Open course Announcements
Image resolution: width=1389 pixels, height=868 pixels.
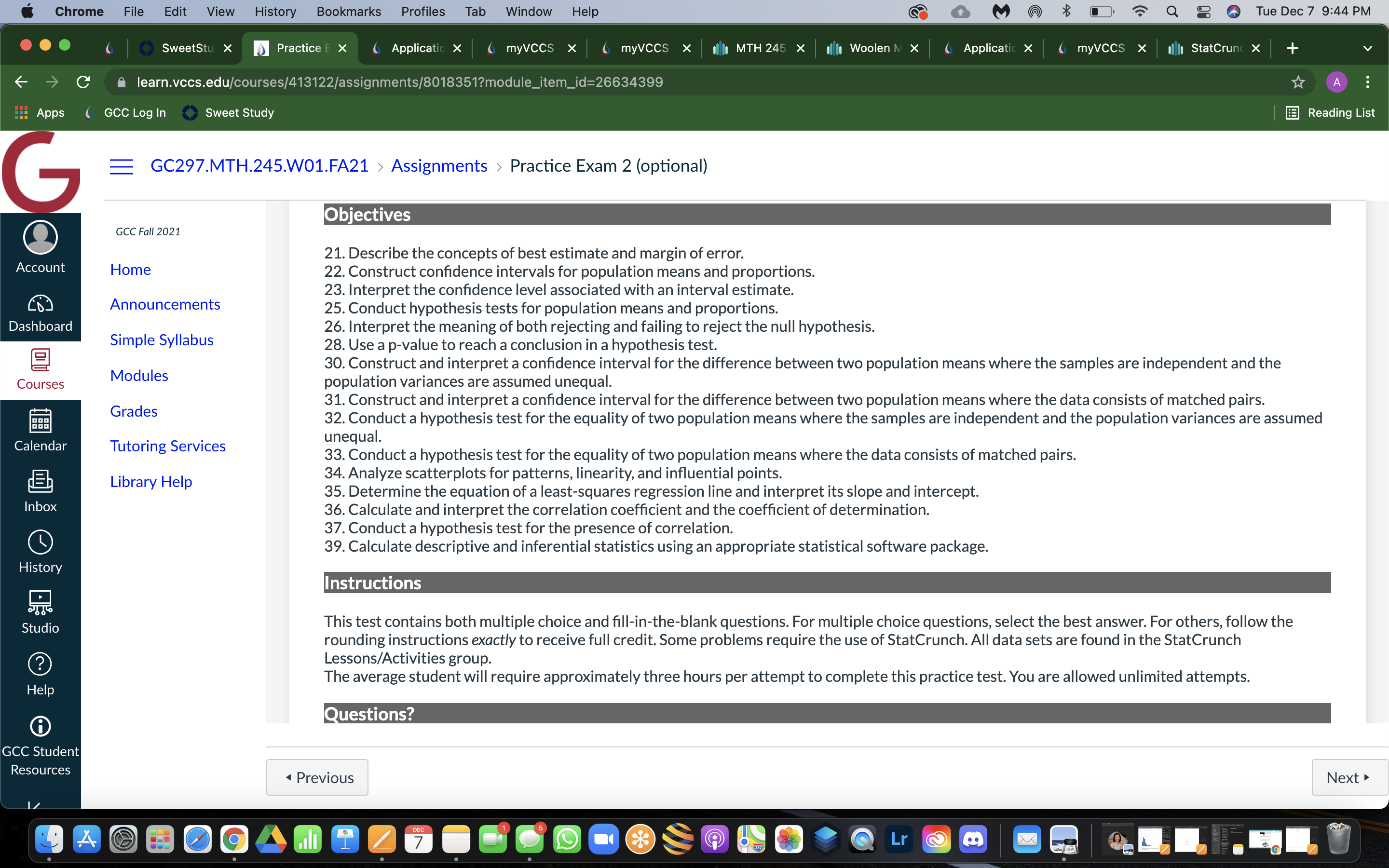[165, 304]
